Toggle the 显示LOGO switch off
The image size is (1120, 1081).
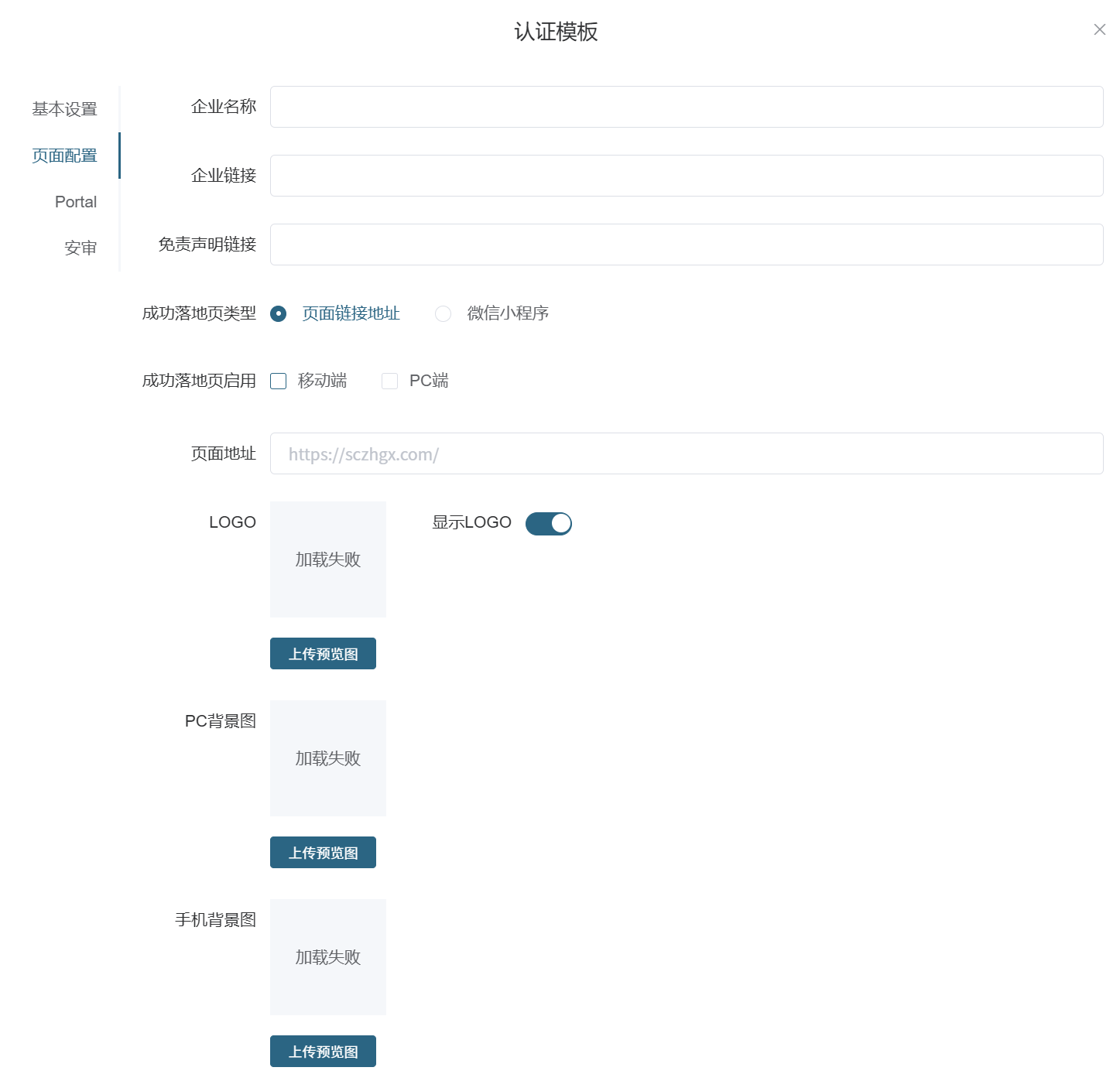548,524
